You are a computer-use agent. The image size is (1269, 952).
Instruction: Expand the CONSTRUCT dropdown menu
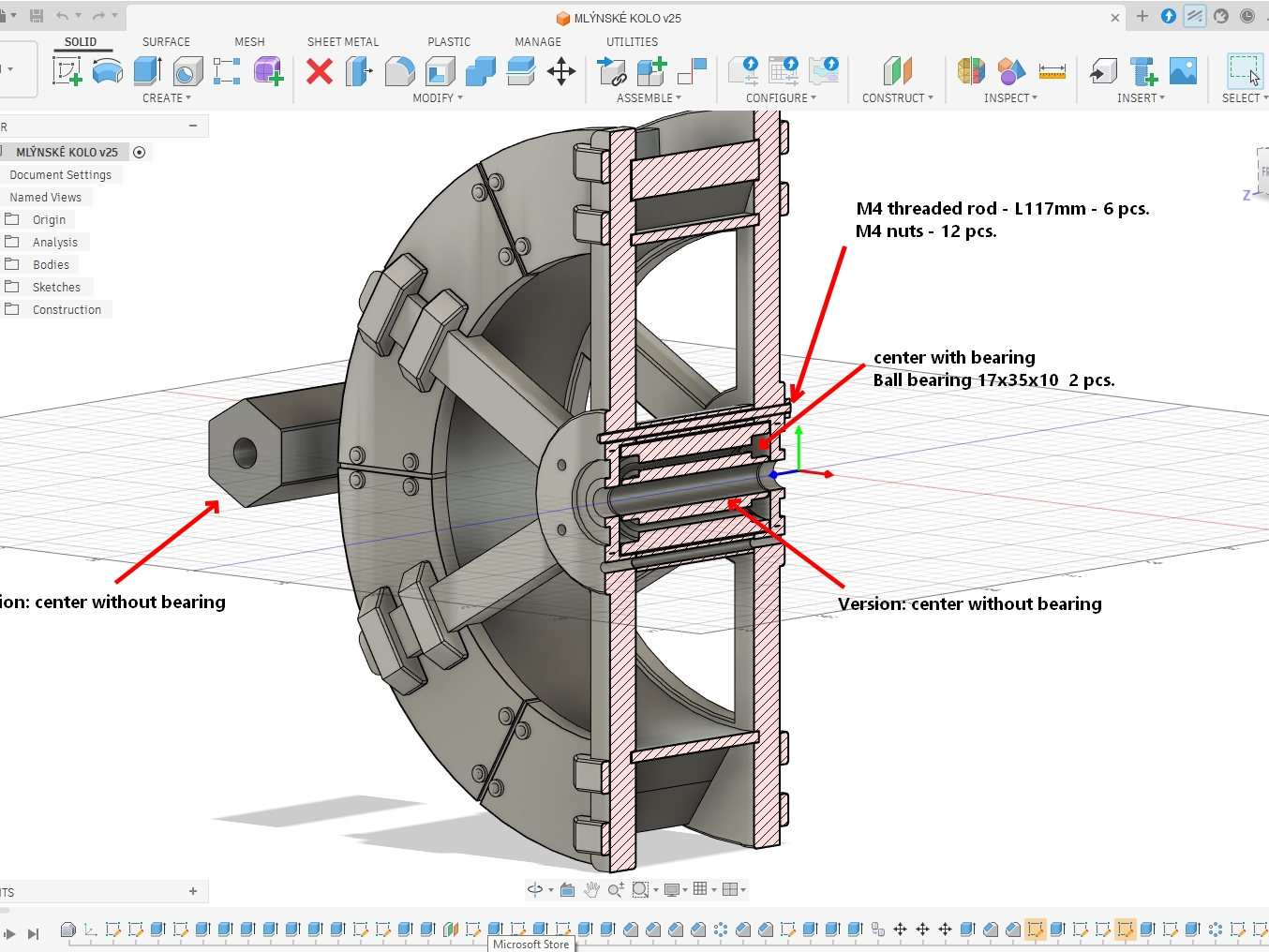[x=898, y=97]
